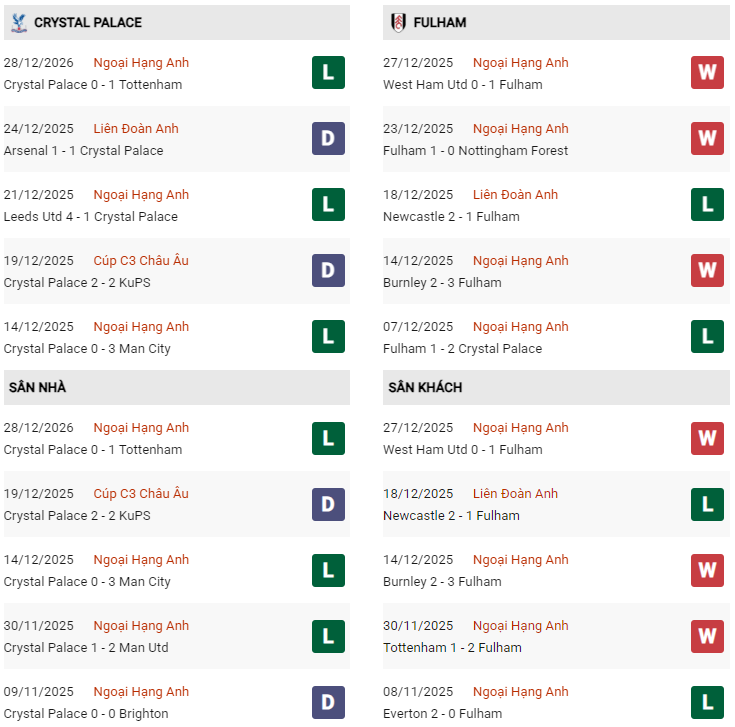Click Ngoại Hạng Anh link dated 23/12/2025

point(520,128)
